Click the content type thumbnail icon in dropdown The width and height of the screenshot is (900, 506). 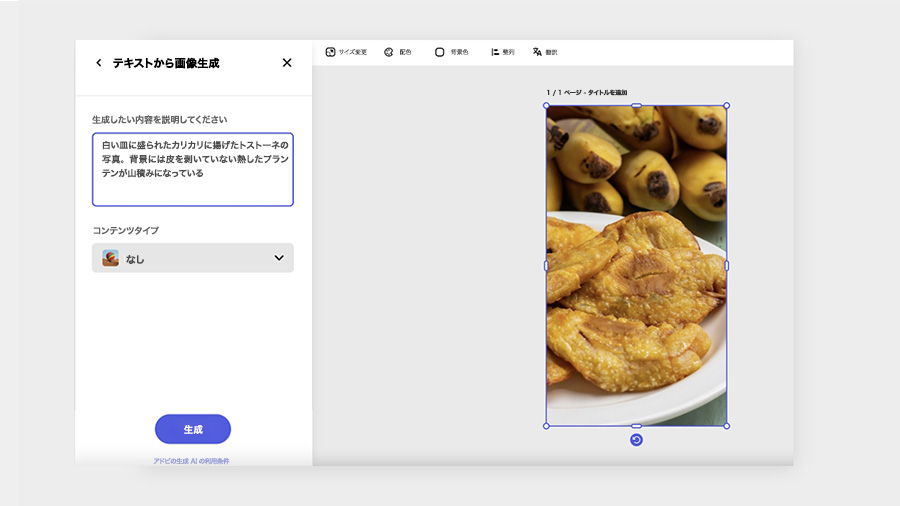point(110,258)
